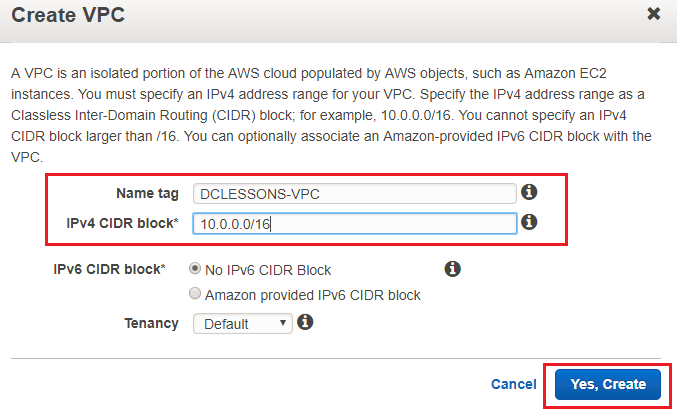Click the "No IPv6 CIDR Block" option text
Viewport: 680px width, 419px height.
(x=268, y=270)
